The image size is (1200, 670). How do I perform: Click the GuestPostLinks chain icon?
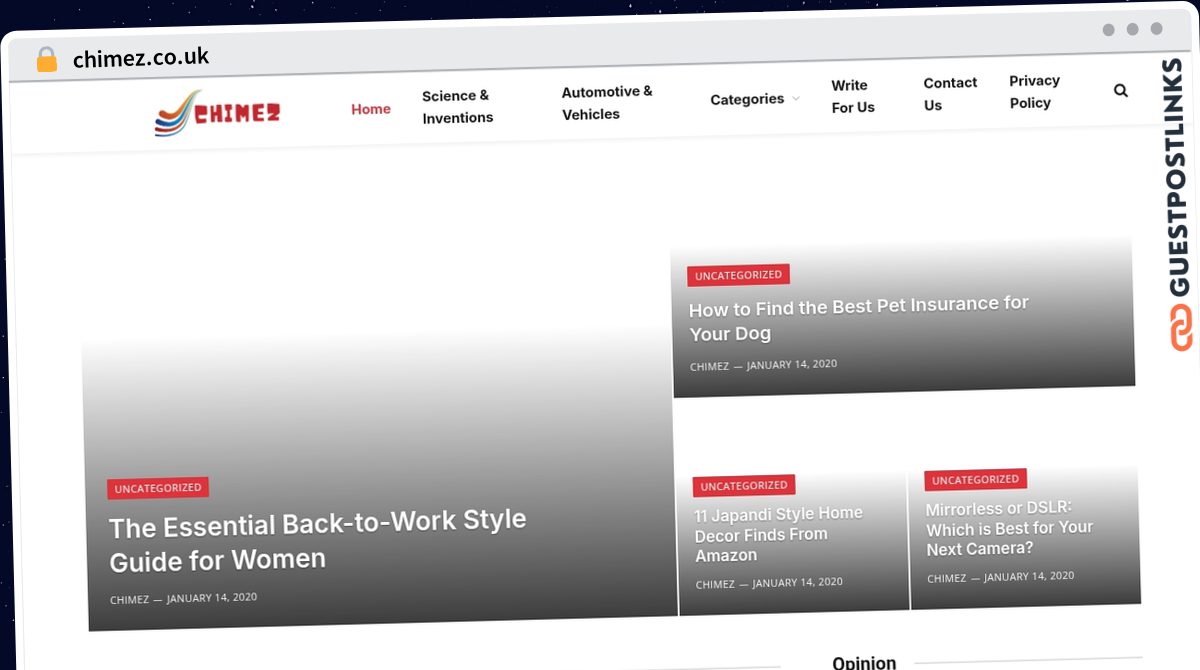[1181, 329]
